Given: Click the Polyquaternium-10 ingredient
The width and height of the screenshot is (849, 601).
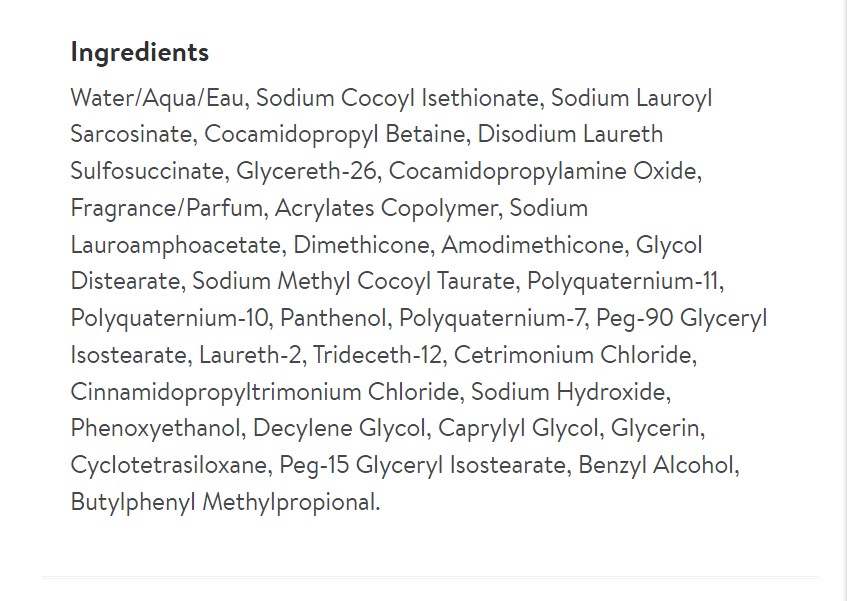Looking at the screenshot, I should pos(169,318).
